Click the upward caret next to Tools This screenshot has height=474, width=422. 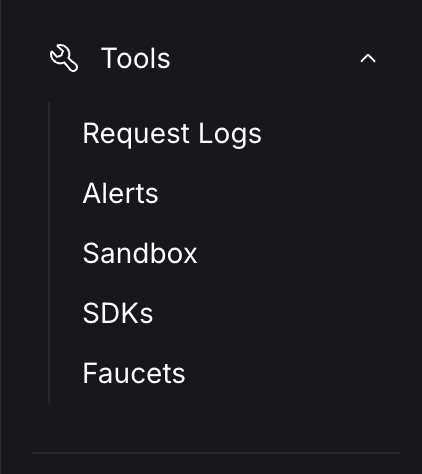click(x=368, y=59)
